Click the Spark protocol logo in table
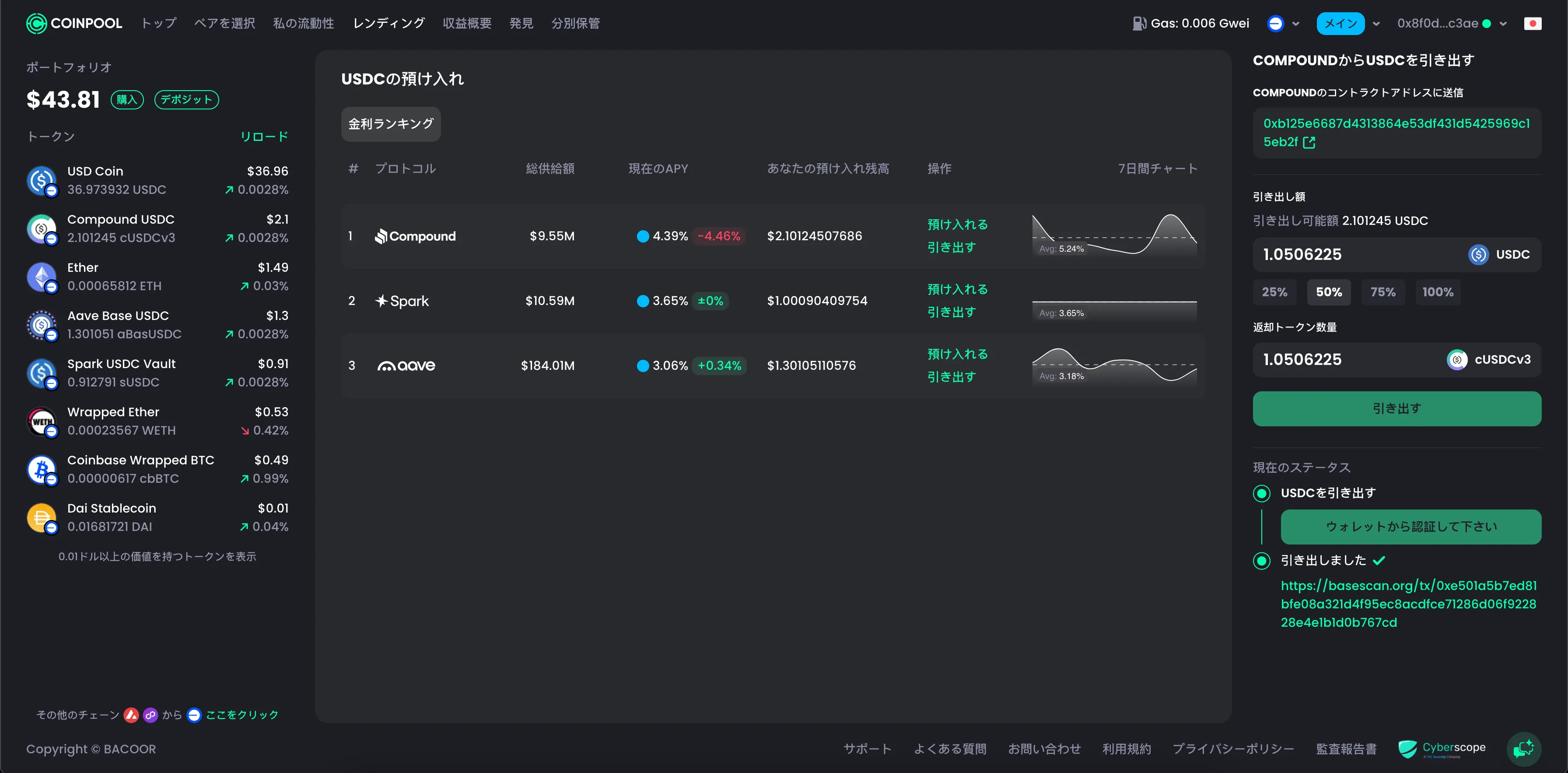 pos(402,301)
